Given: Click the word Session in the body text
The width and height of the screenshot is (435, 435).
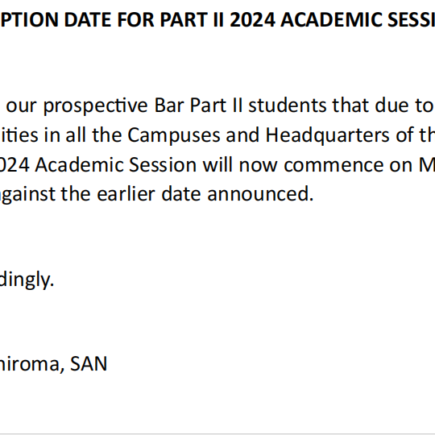Looking at the screenshot, I should [x=163, y=165].
